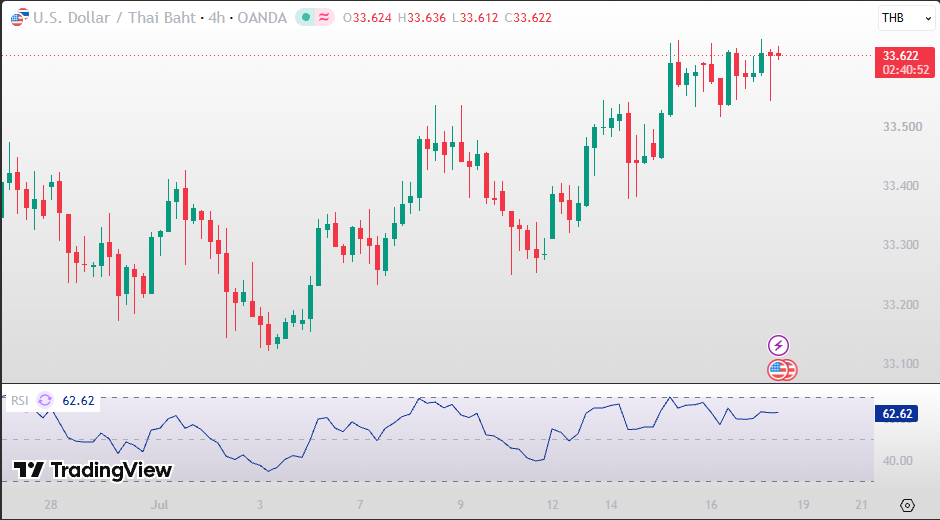Open chart settings gear icon
Screen dimensions: 940x520
point(907,505)
